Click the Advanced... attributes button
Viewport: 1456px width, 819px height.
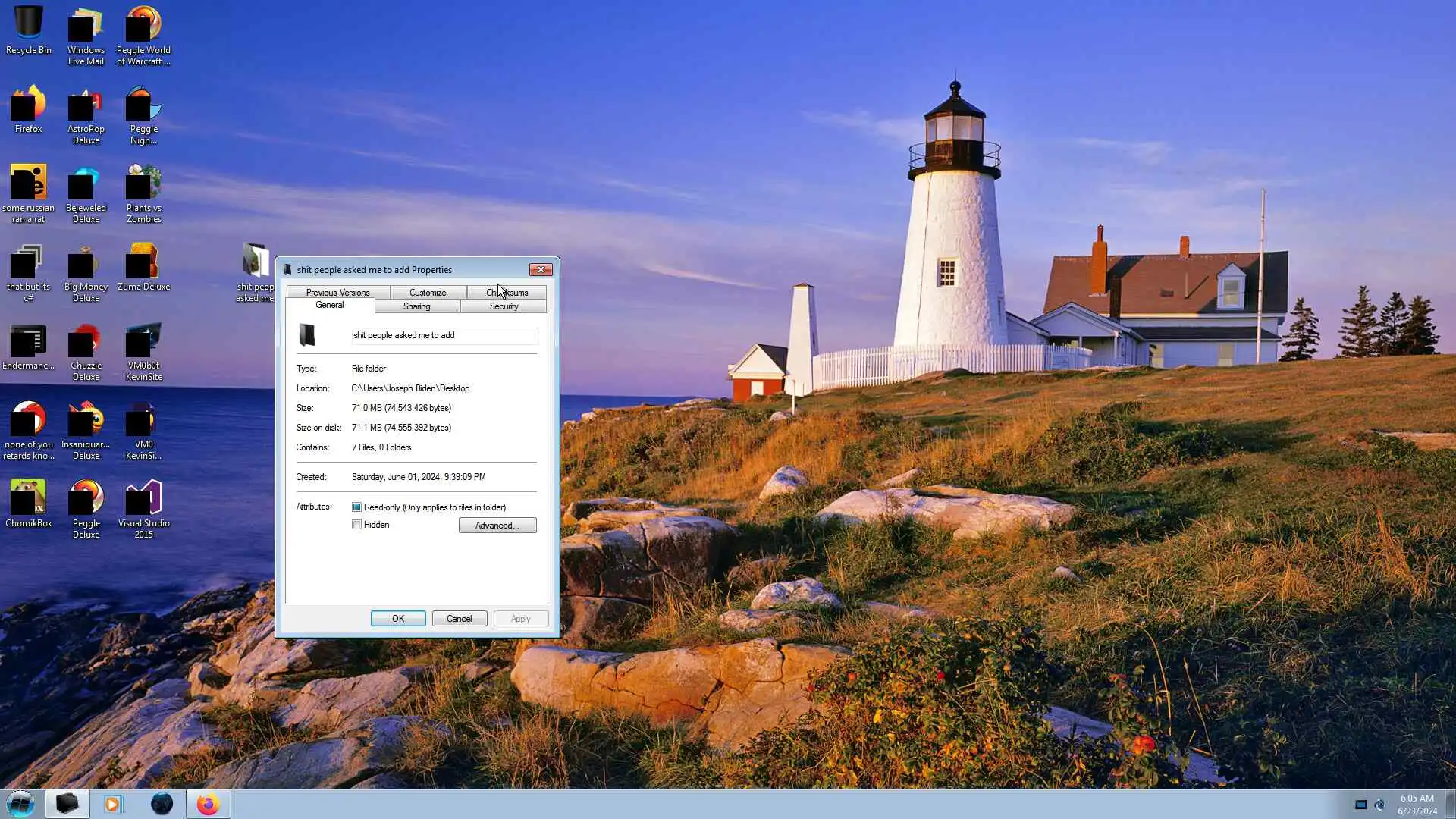click(x=497, y=526)
